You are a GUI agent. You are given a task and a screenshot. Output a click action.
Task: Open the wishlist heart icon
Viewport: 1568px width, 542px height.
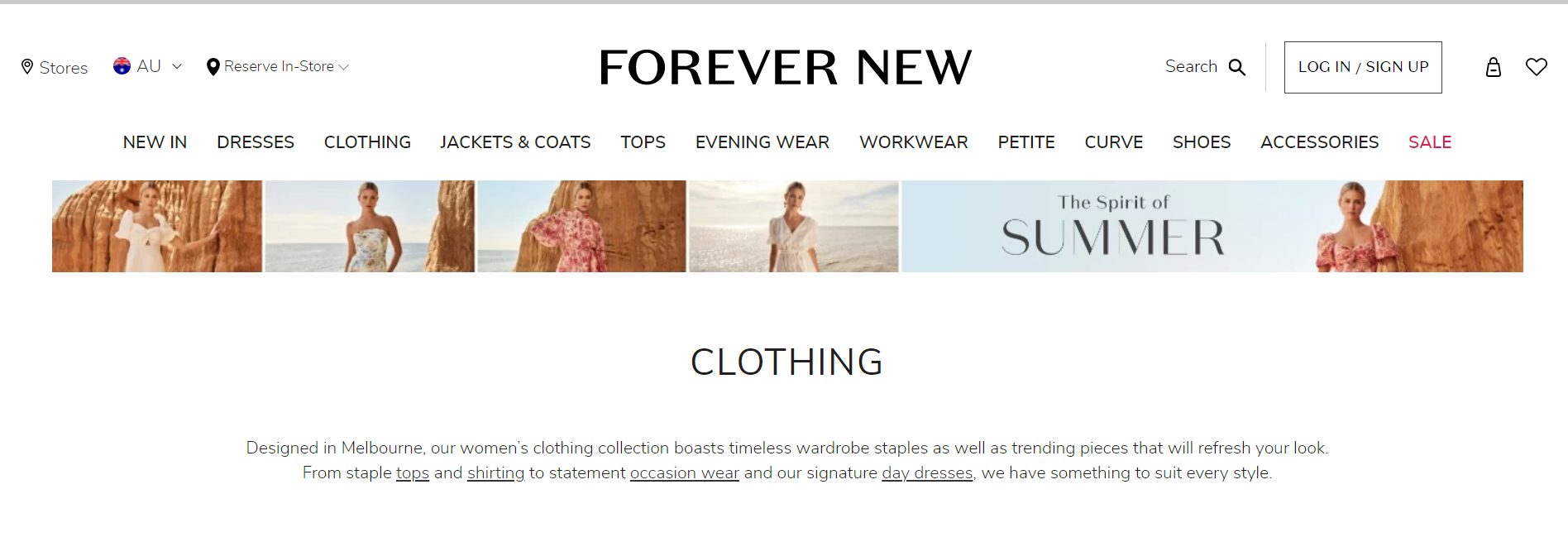click(x=1536, y=67)
